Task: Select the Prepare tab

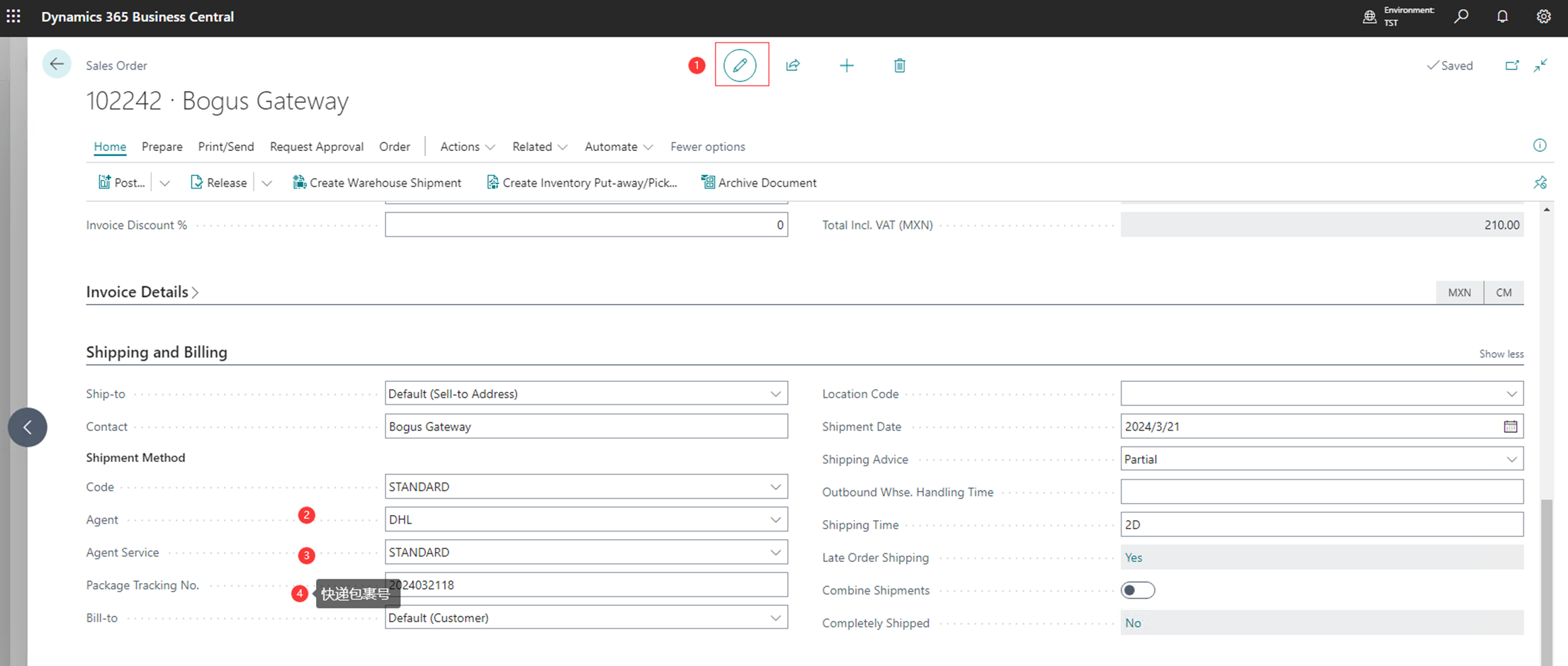Action: (x=162, y=147)
